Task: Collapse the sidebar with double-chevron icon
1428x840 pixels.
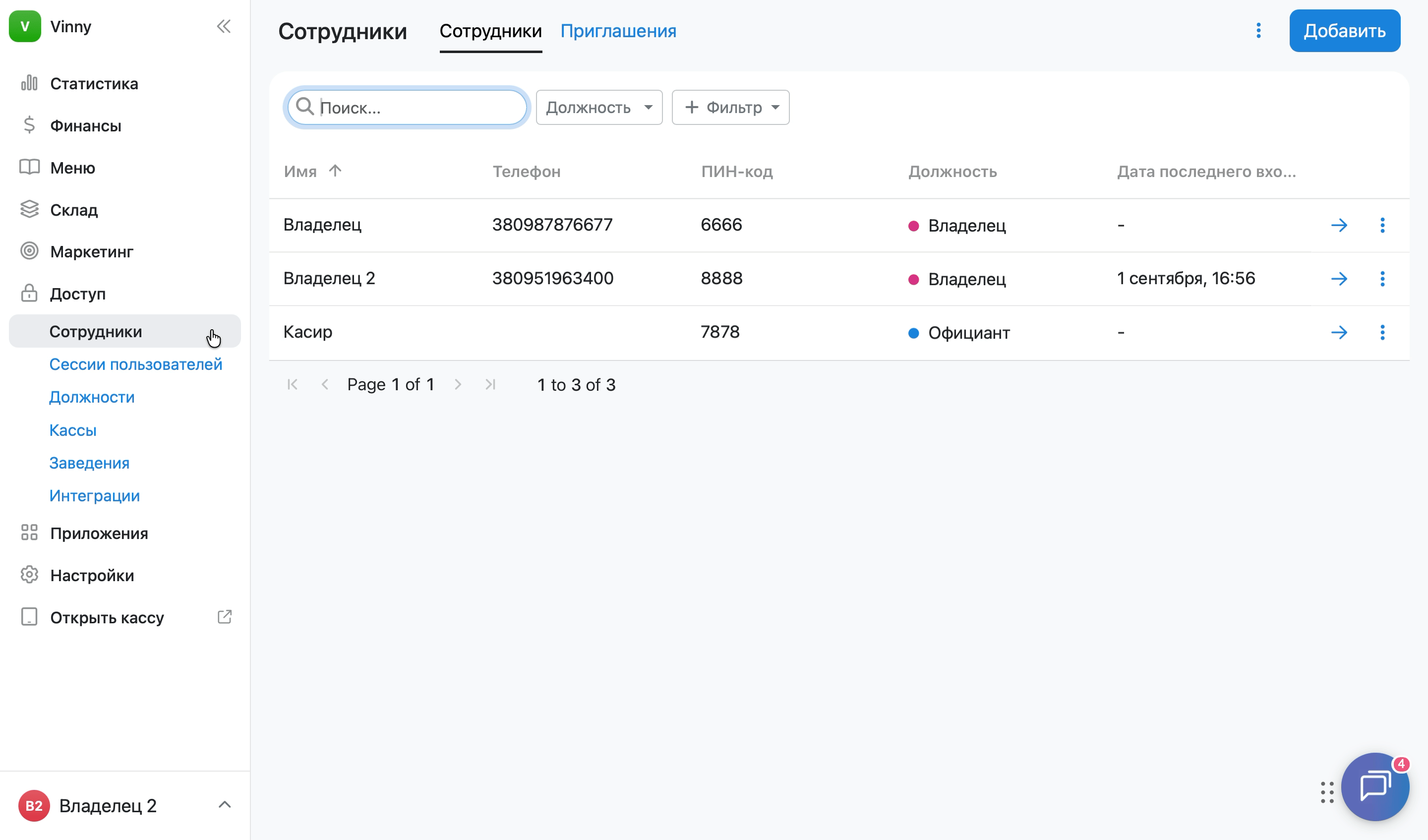Action: 224,27
